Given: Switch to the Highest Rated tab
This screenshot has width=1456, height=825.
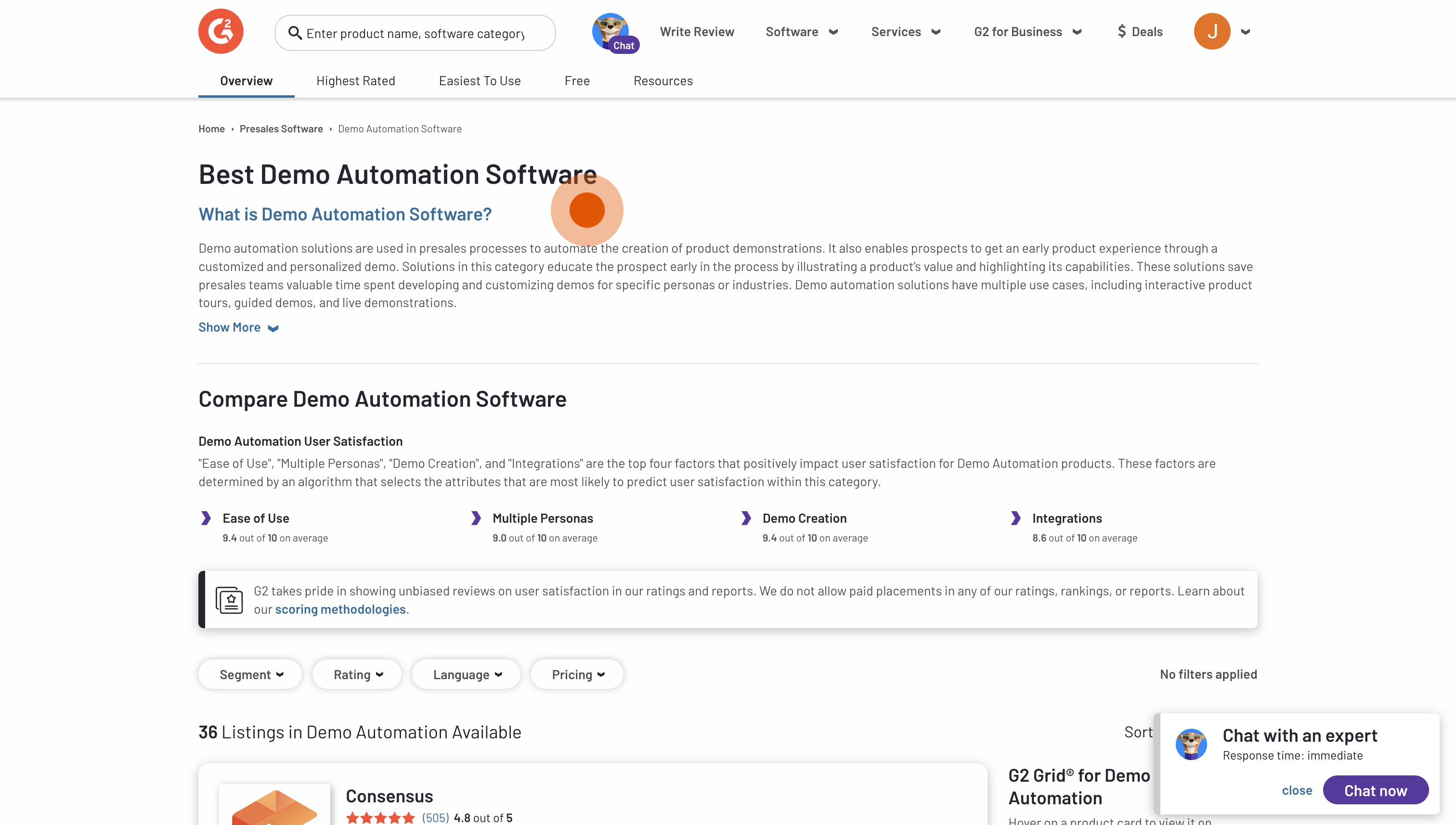Looking at the screenshot, I should point(355,80).
